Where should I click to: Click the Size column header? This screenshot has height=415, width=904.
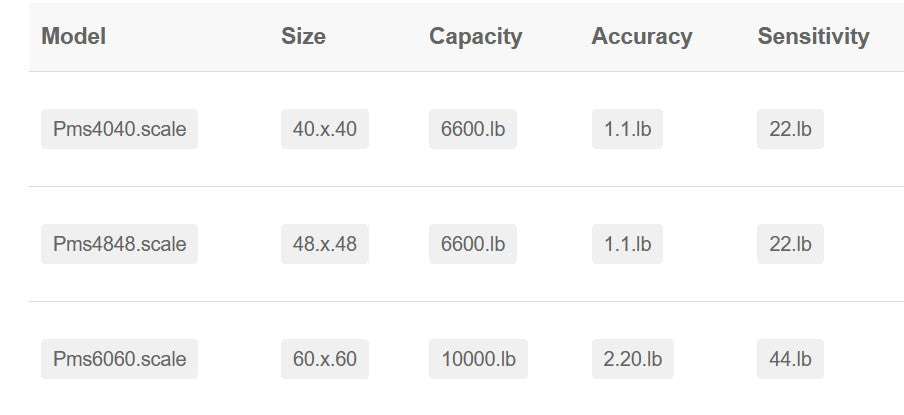[x=303, y=37]
